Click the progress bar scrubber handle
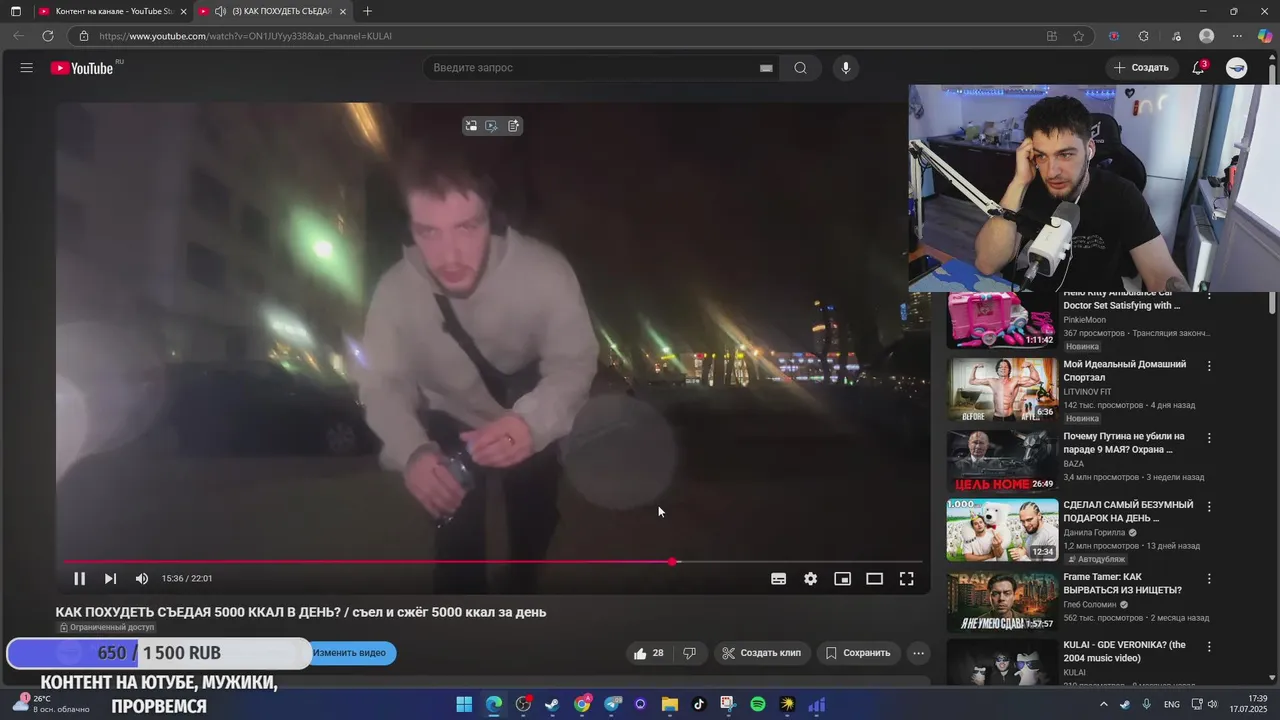The width and height of the screenshot is (1280, 720). 672,562
